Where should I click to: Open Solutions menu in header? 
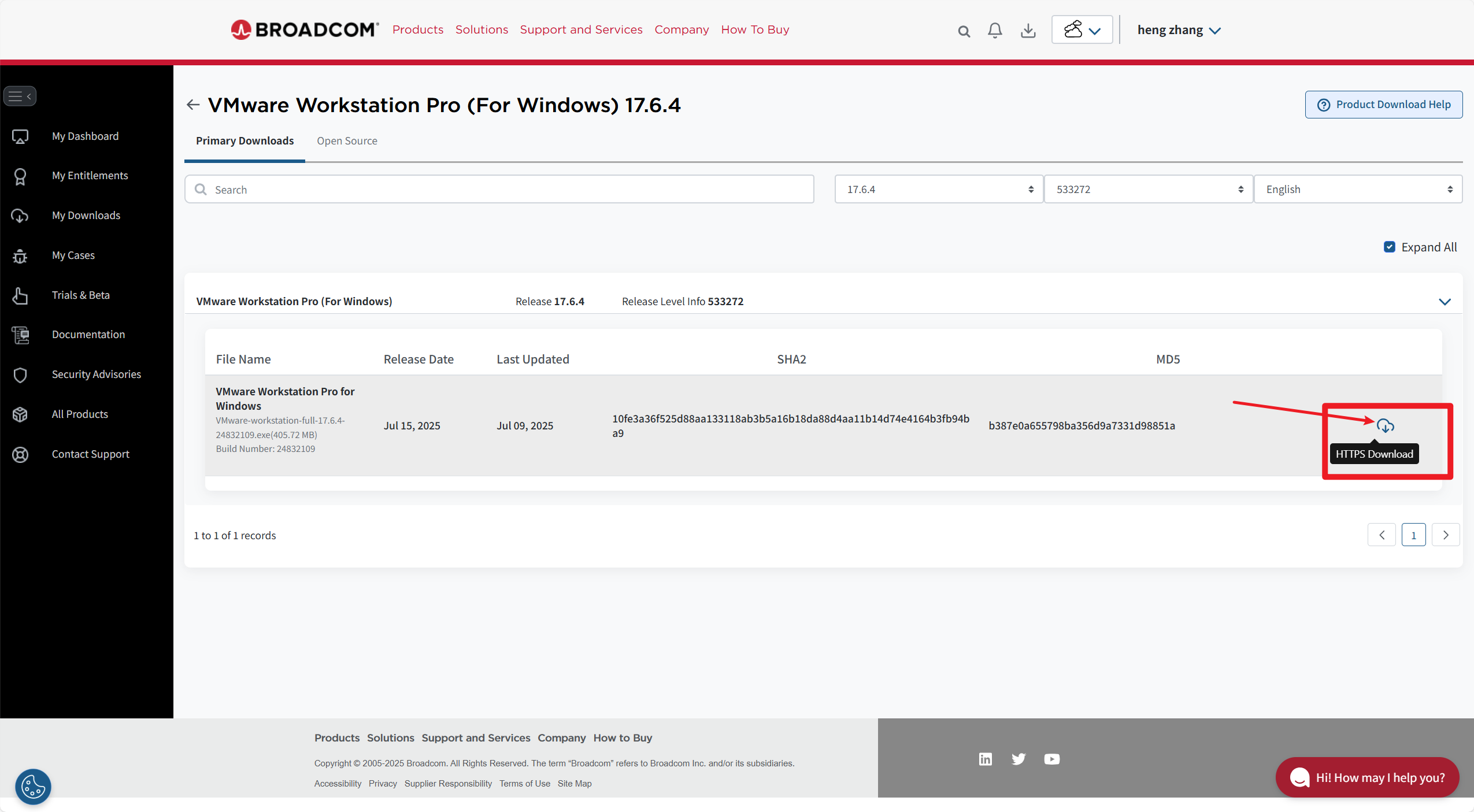click(x=482, y=29)
